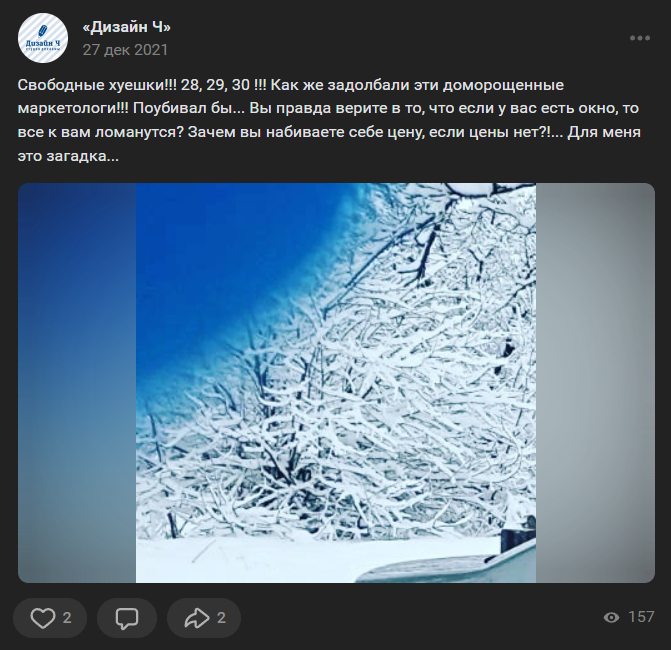Click the eye views icon

[x=611, y=617]
